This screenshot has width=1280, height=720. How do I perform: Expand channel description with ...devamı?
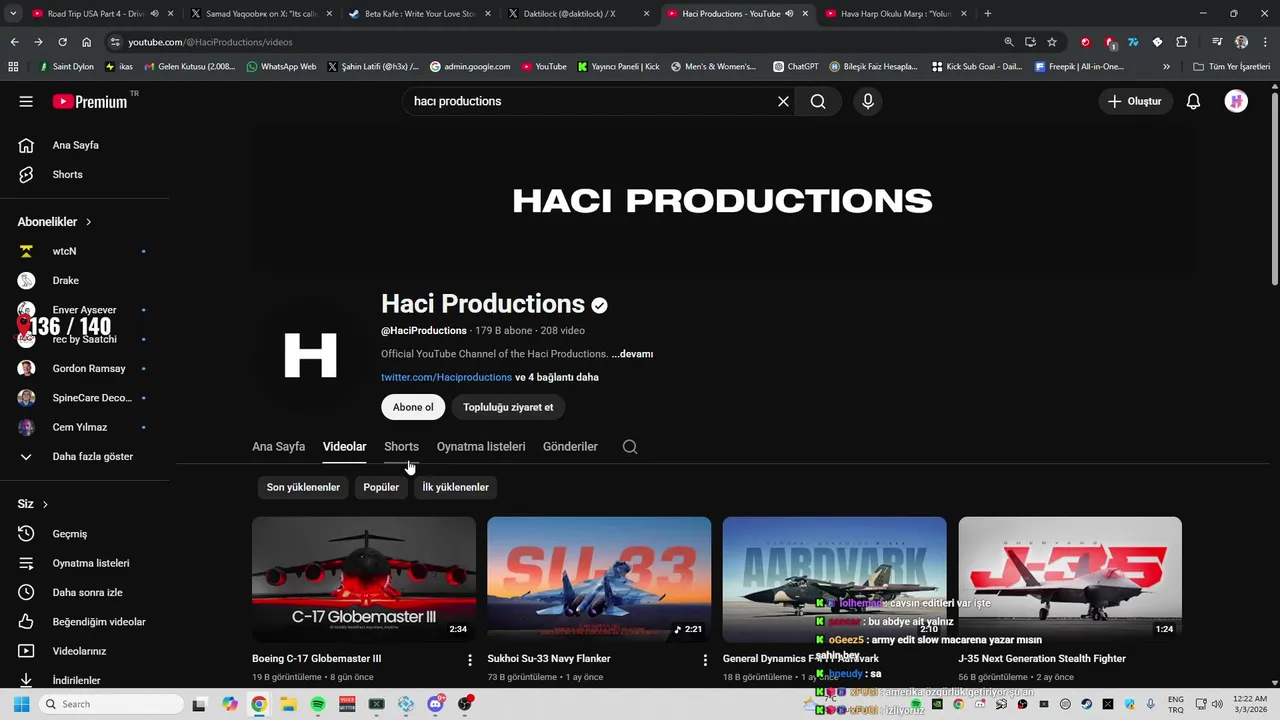(x=632, y=354)
